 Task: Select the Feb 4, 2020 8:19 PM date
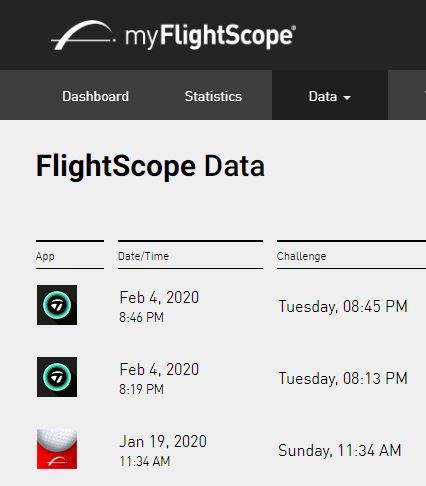click(x=159, y=378)
